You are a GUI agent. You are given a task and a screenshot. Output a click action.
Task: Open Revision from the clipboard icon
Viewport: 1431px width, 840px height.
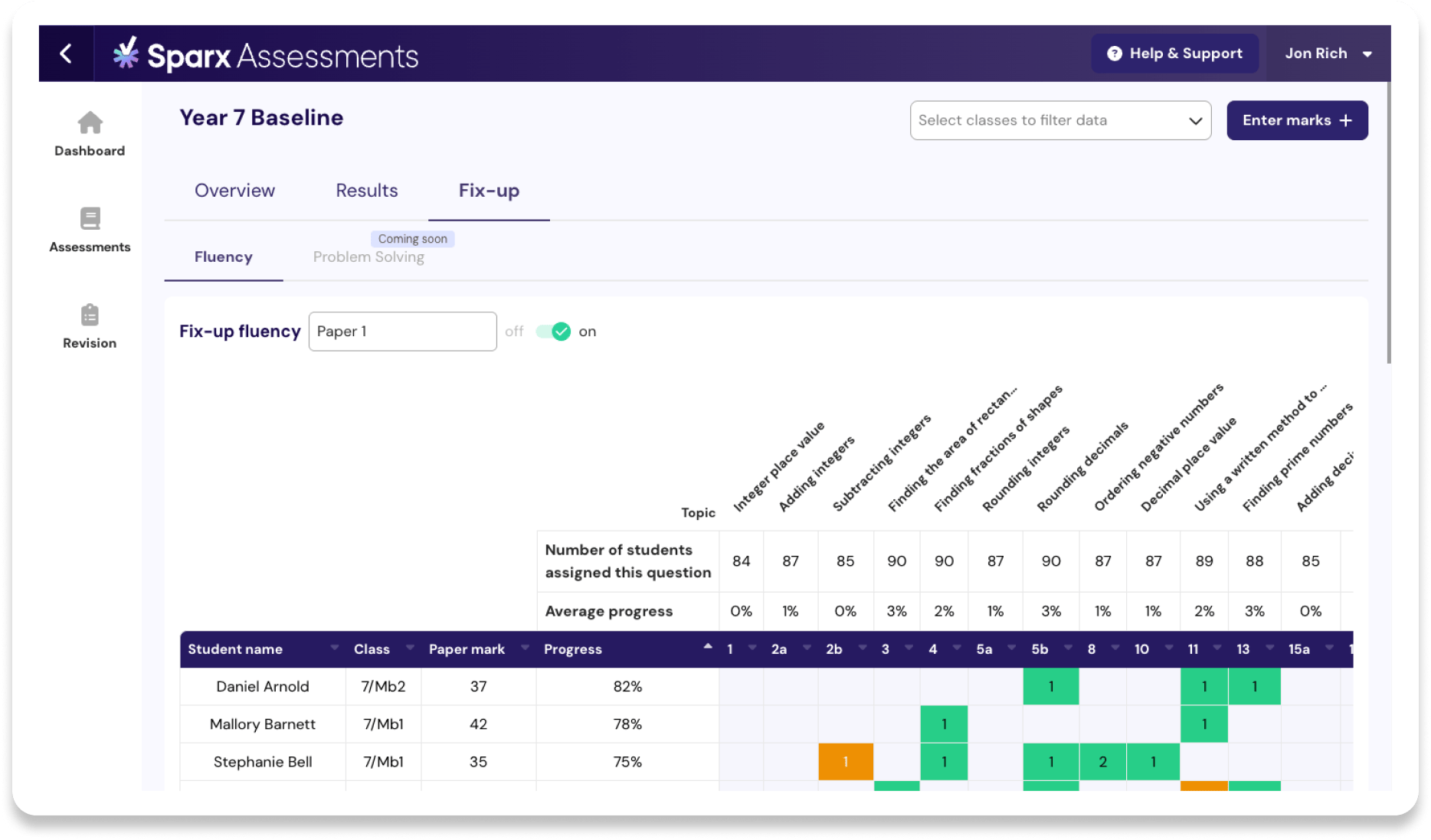point(90,315)
